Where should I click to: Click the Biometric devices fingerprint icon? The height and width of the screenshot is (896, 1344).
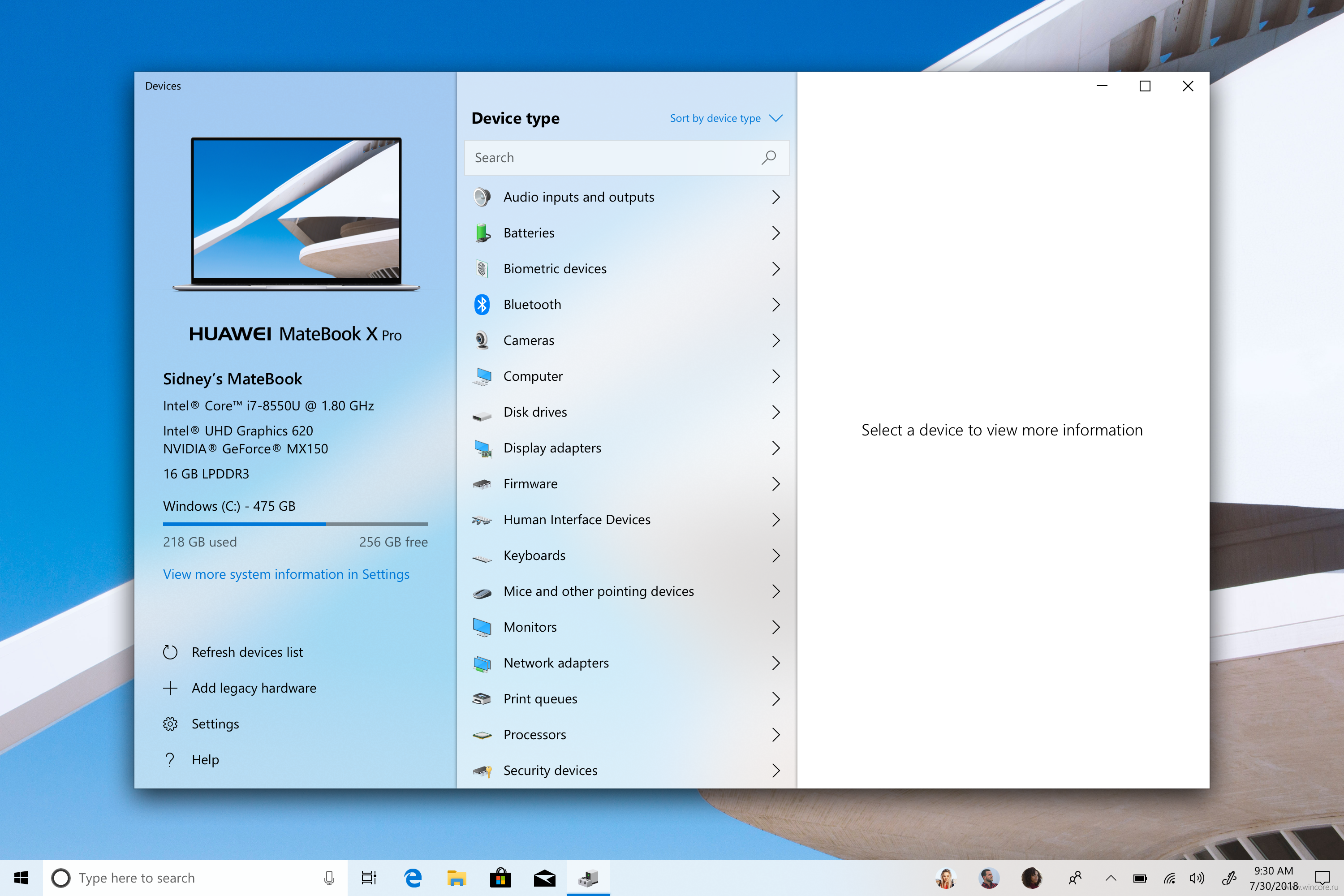[482, 268]
